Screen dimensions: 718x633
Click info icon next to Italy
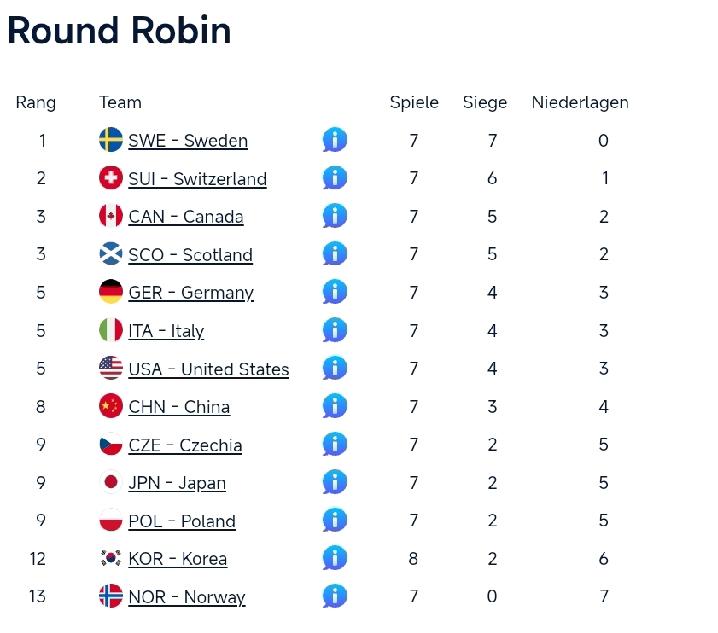(335, 330)
